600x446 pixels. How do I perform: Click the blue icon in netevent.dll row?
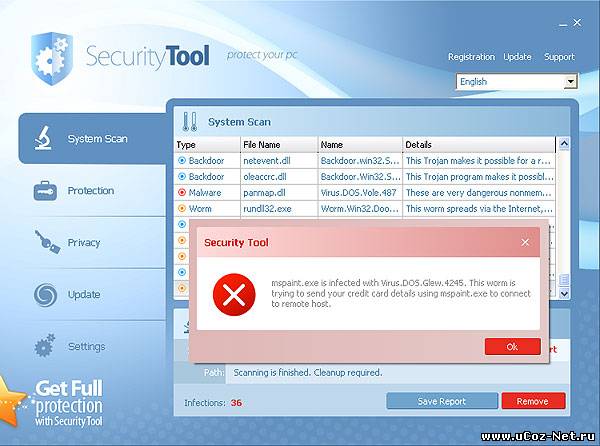[182, 161]
